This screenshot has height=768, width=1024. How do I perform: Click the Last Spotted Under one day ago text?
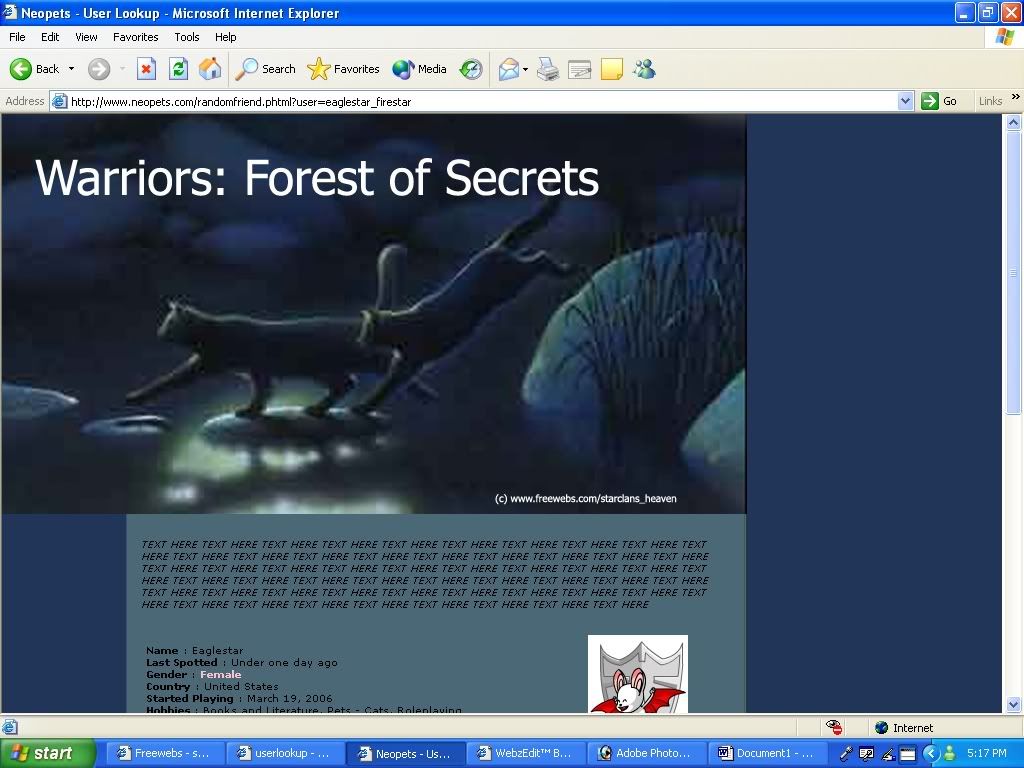(242, 662)
